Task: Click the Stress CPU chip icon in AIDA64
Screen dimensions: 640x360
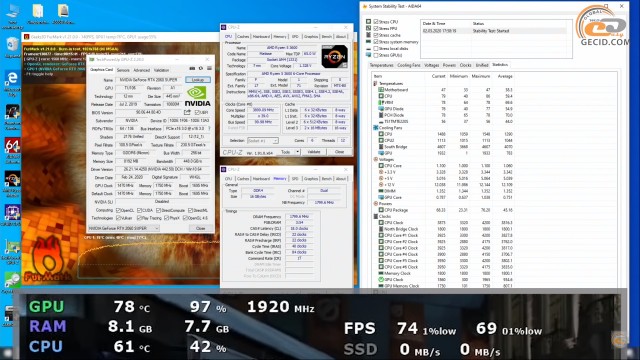Action: [x=369, y=22]
